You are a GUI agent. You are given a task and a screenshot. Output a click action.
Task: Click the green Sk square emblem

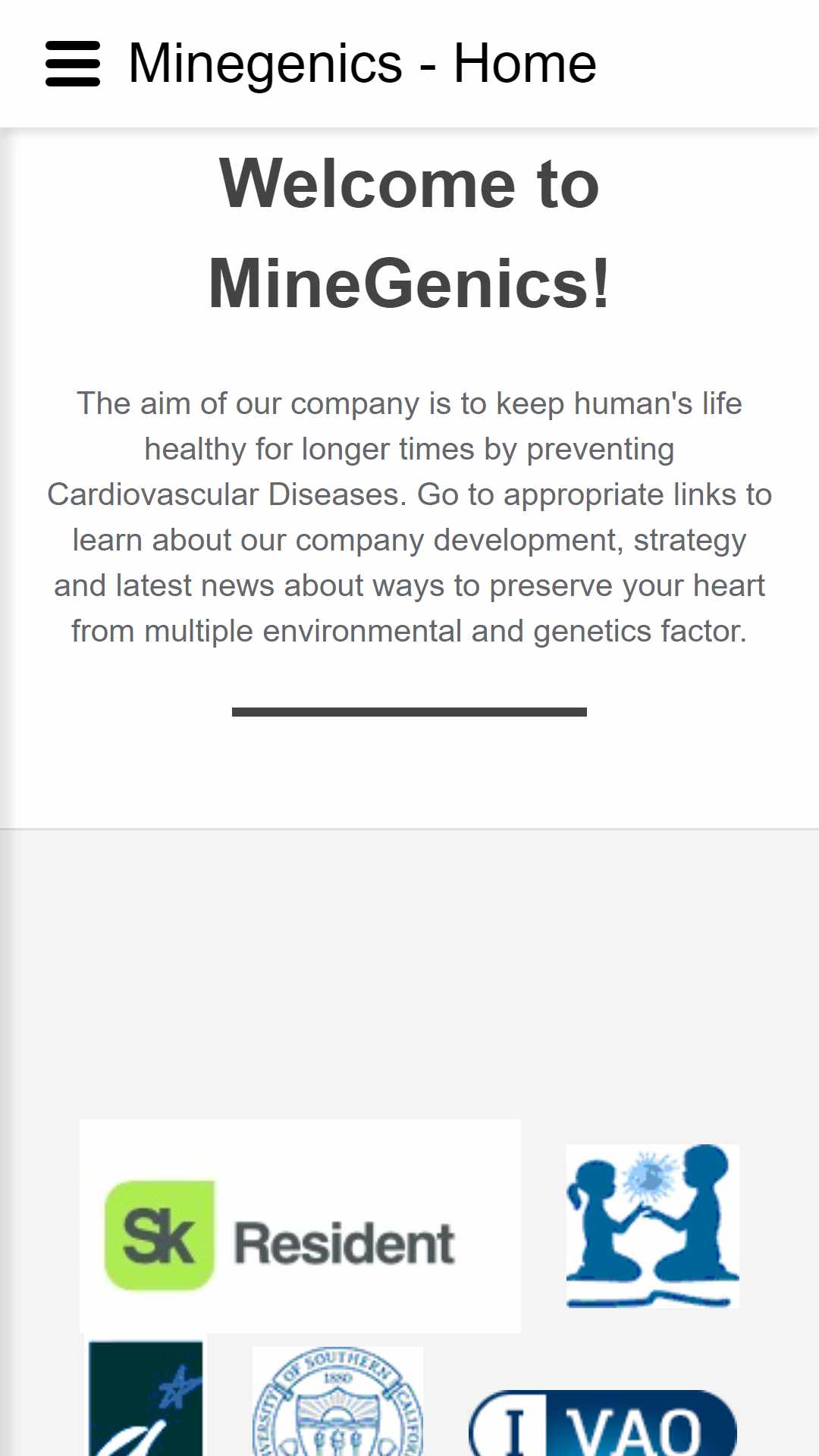[x=159, y=1235]
